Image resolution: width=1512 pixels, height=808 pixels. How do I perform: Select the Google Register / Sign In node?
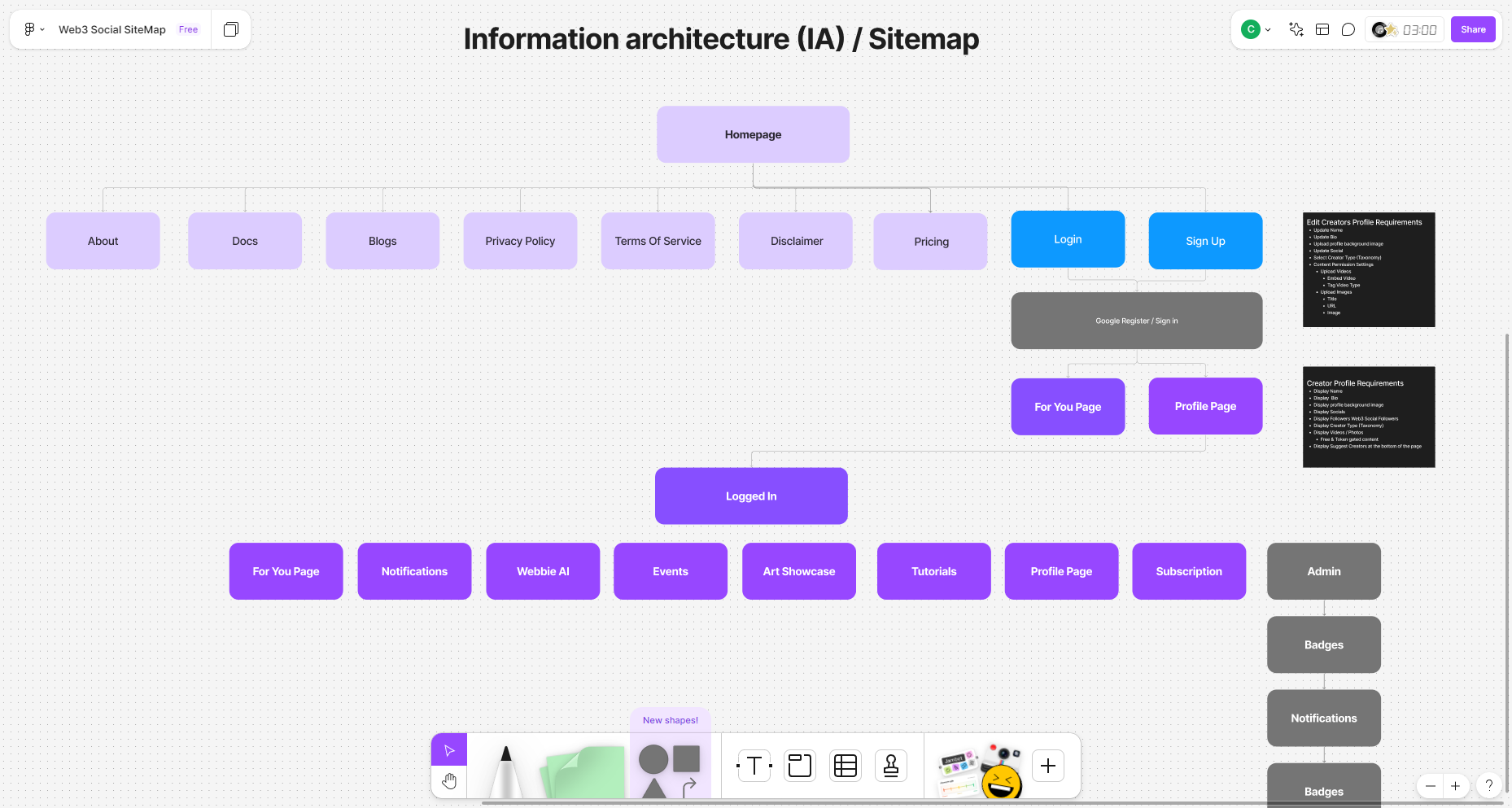point(1137,321)
